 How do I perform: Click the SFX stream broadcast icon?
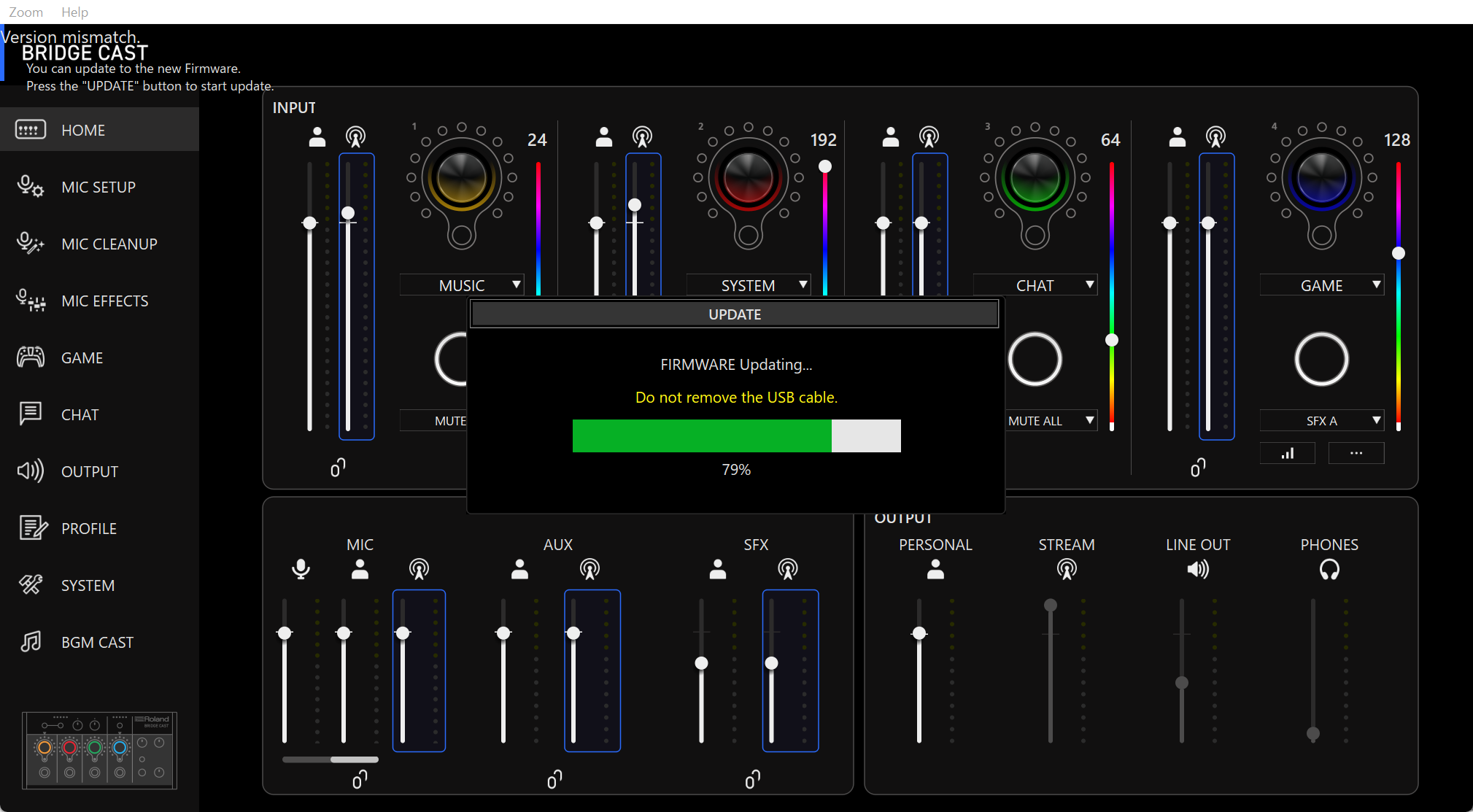788,569
